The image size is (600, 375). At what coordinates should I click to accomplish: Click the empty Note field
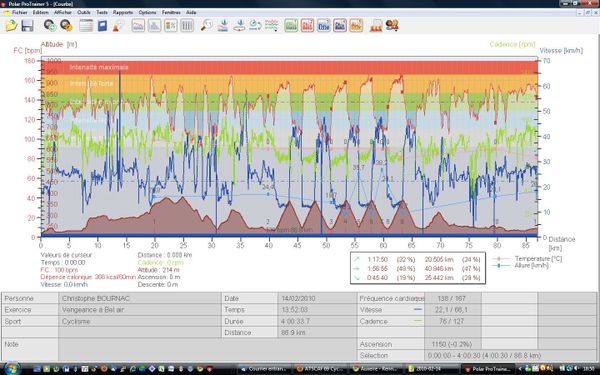point(207,349)
